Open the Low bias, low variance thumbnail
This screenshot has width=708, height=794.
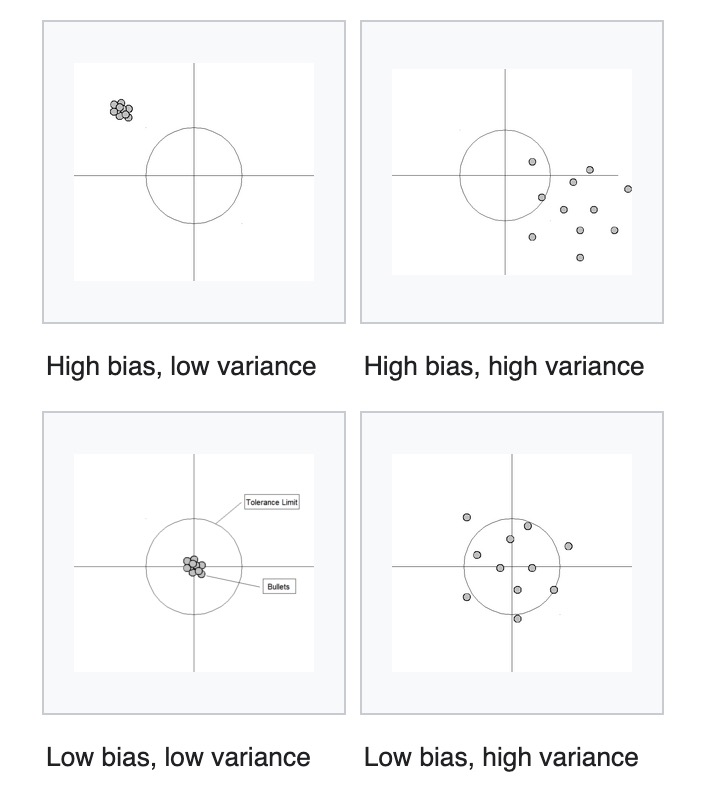tap(194, 563)
